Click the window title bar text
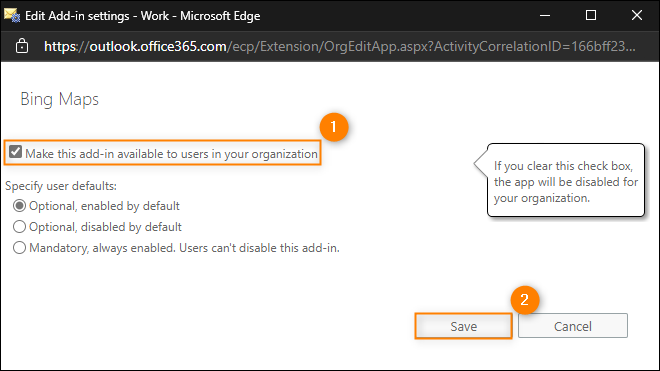Image resolution: width=660 pixels, height=371 pixels. (142, 16)
